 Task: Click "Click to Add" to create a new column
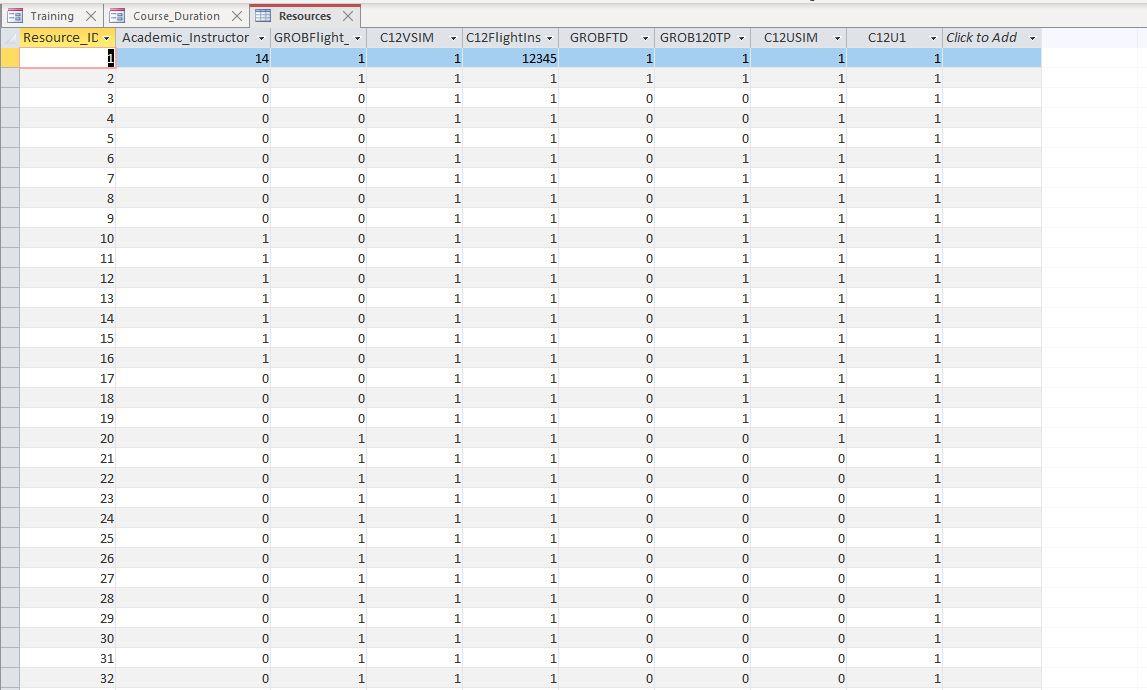coord(980,37)
